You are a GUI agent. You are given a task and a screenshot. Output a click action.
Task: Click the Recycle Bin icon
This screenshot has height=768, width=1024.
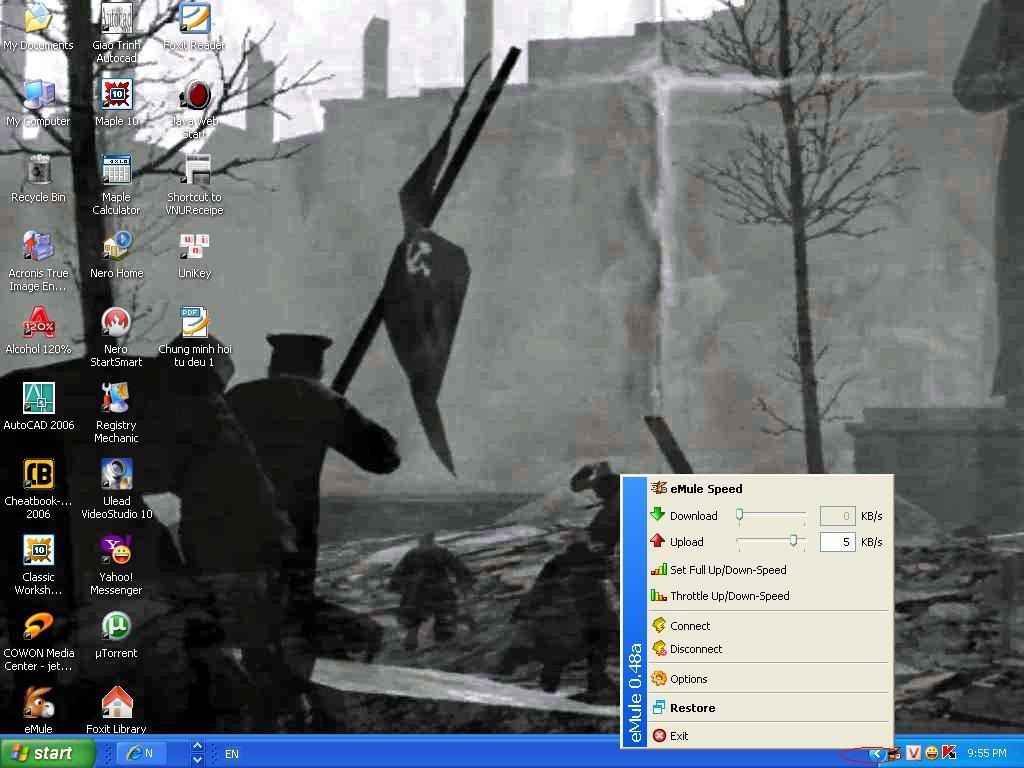pos(38,172)
